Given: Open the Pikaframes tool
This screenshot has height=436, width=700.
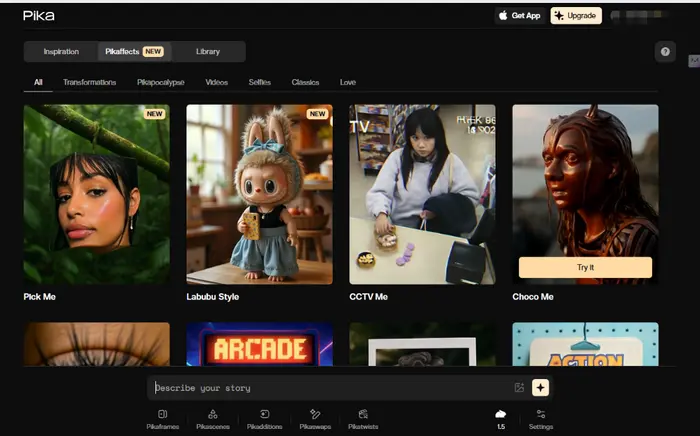Looking at the screenshot, I should pos(163,418).
